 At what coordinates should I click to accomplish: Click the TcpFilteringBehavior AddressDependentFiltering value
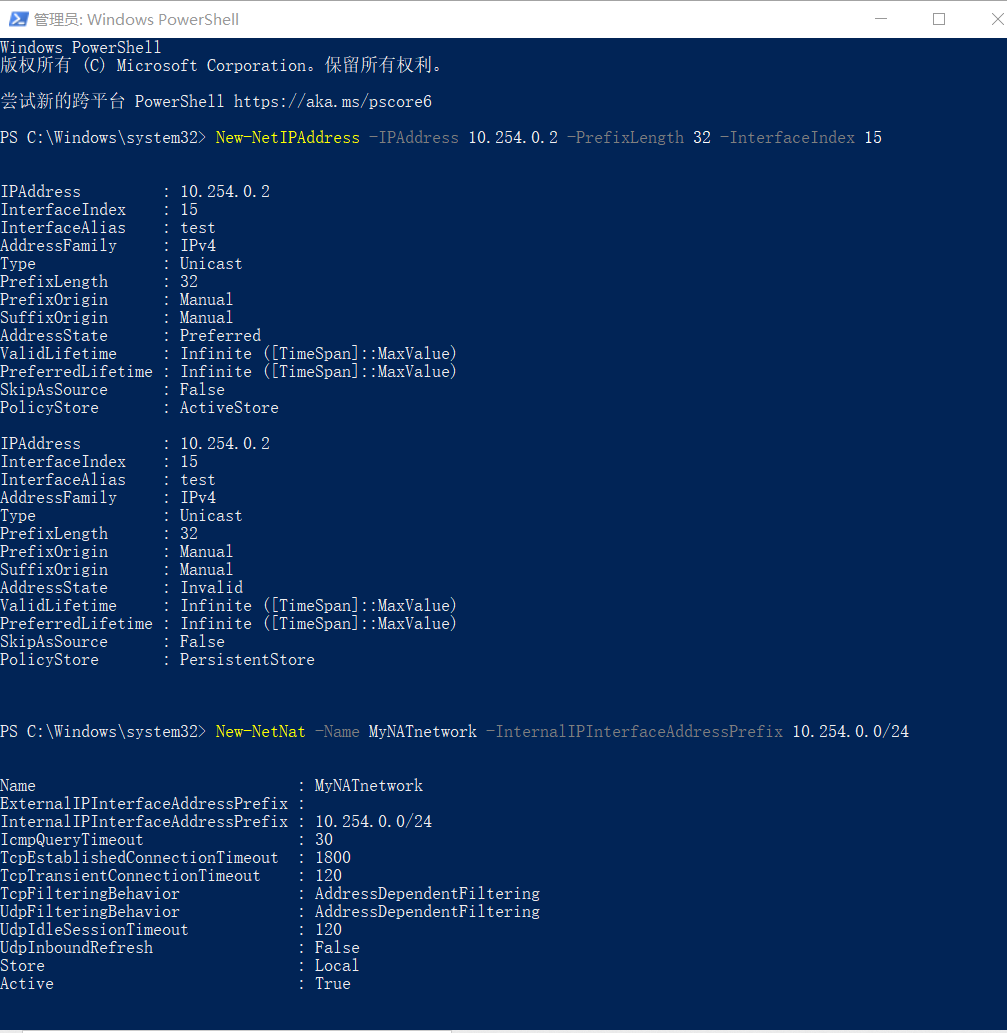(x=427, y=893)
